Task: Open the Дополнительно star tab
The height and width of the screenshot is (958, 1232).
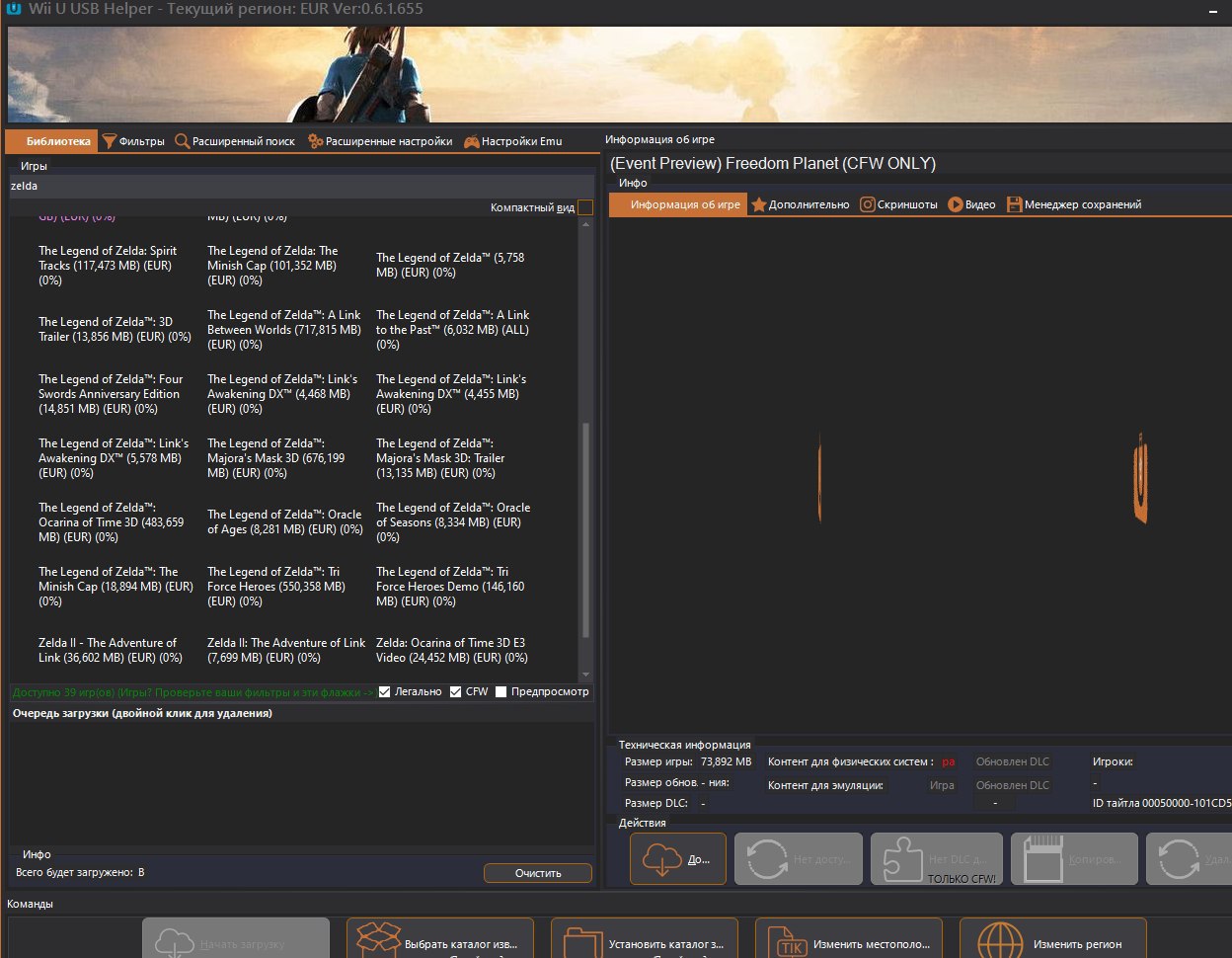Action: (801, 204)
